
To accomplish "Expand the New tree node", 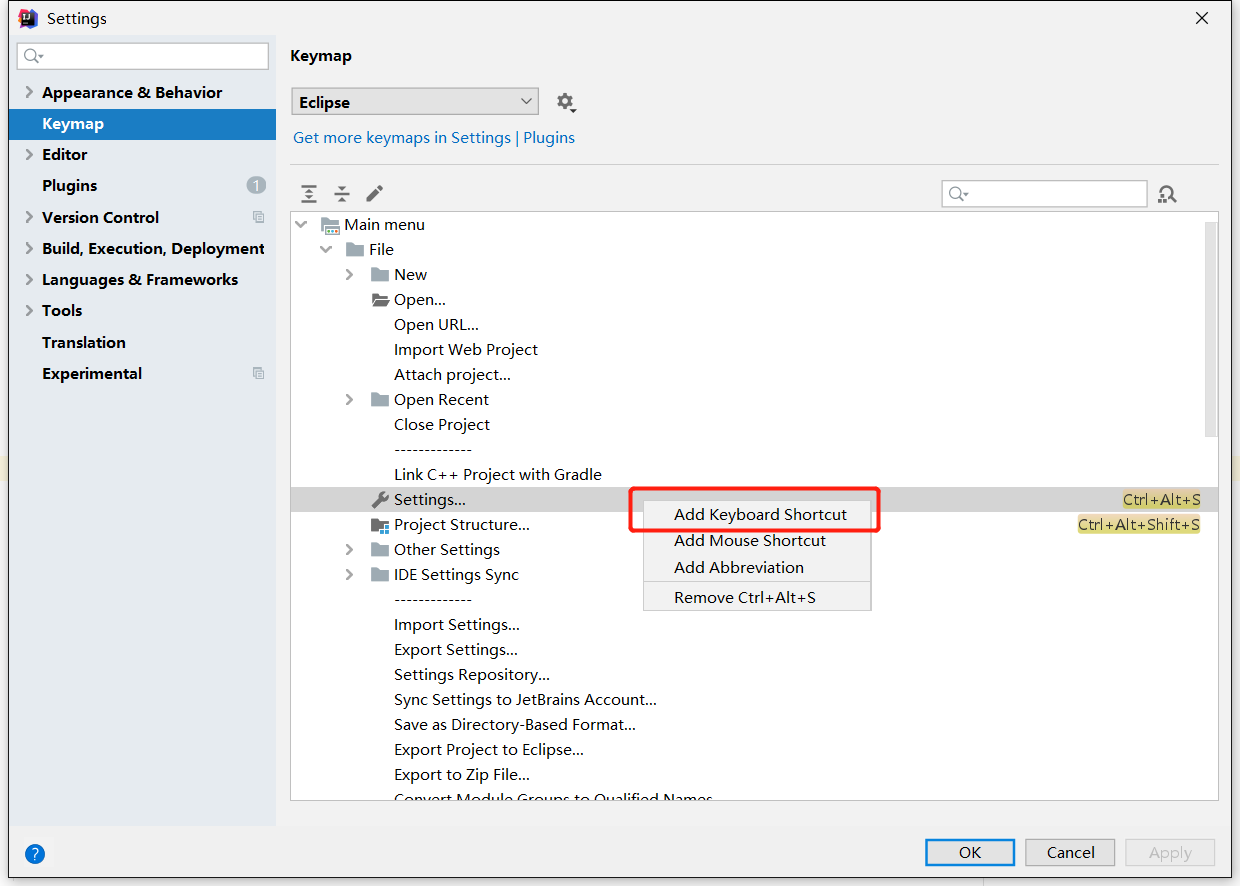I will (x=349, y=275).
